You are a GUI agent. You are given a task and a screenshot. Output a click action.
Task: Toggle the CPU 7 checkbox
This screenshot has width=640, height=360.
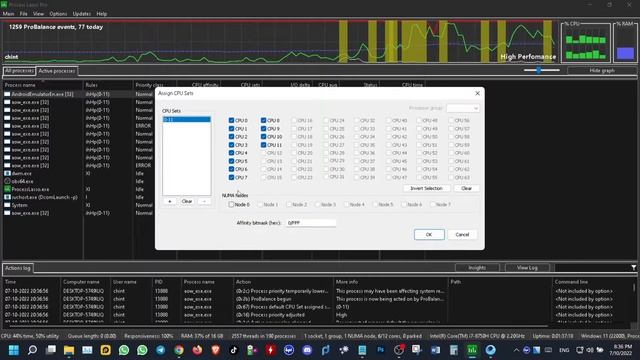(231, 178)
